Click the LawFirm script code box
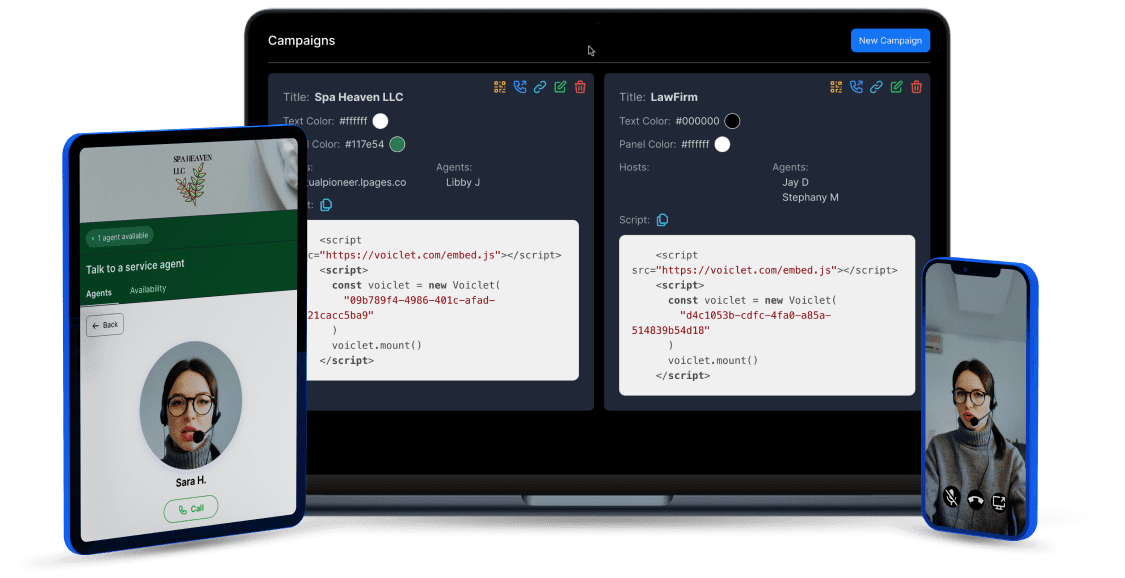1125x578 pixels. pyautogui.click(x=767, y=315)
